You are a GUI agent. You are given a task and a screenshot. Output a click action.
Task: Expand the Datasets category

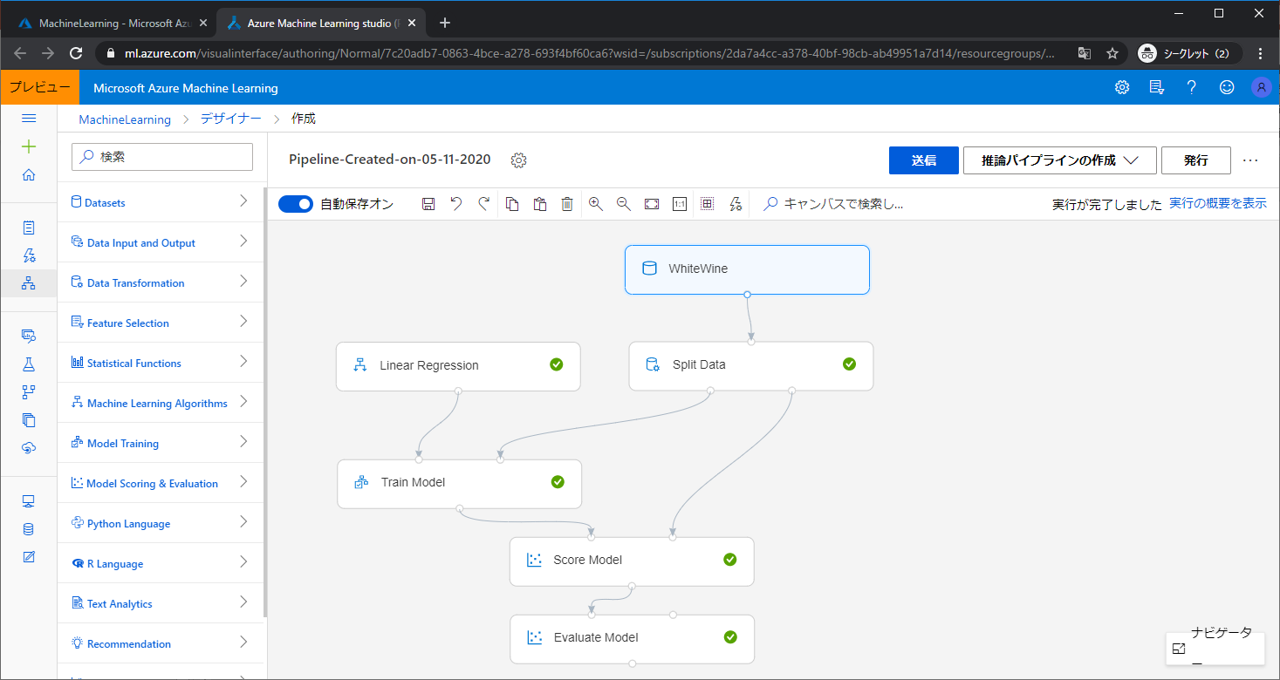point(161,202)
